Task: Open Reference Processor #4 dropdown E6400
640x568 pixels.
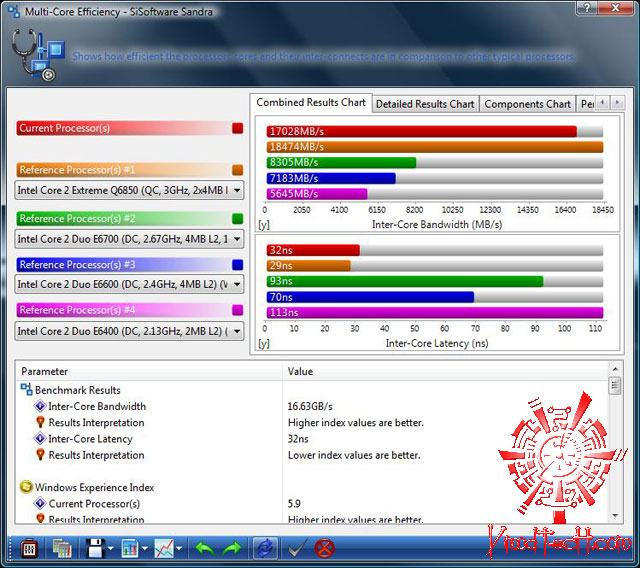Action: [129, 331]
